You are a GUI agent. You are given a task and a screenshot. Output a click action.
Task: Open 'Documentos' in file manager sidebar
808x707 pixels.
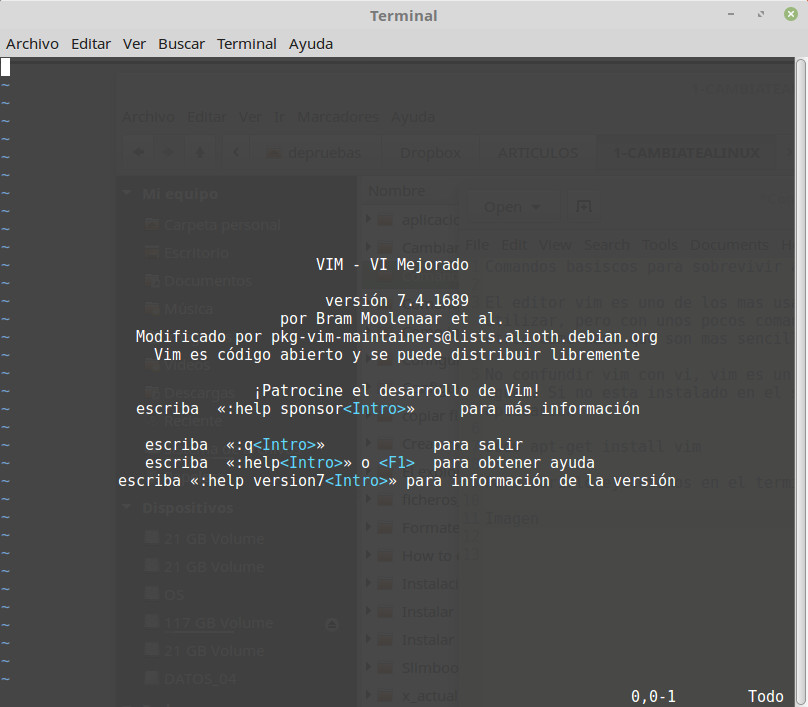tap(198, 281)
